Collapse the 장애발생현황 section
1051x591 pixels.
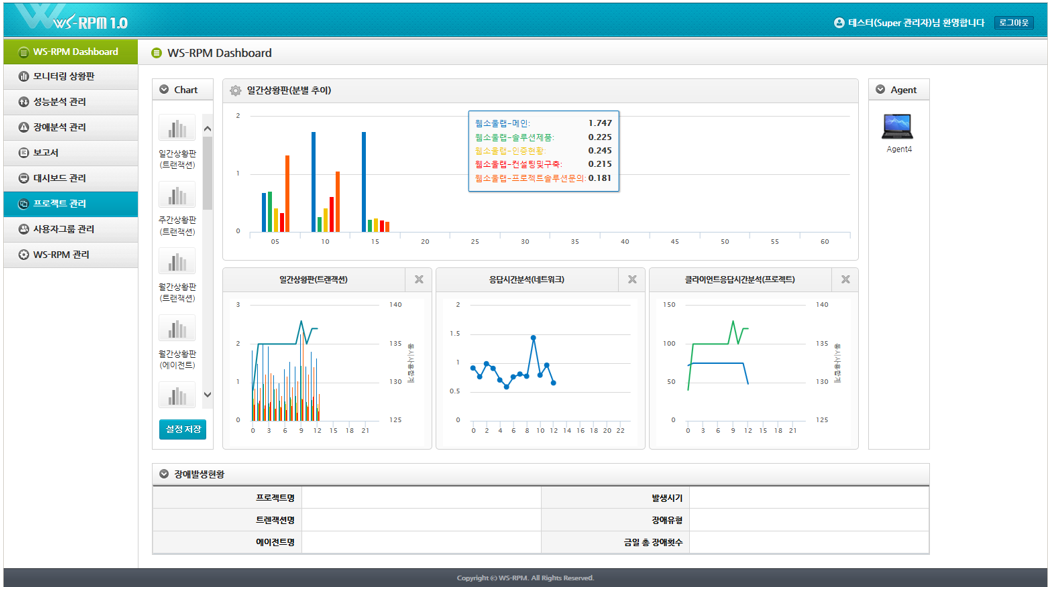point(164,474)
